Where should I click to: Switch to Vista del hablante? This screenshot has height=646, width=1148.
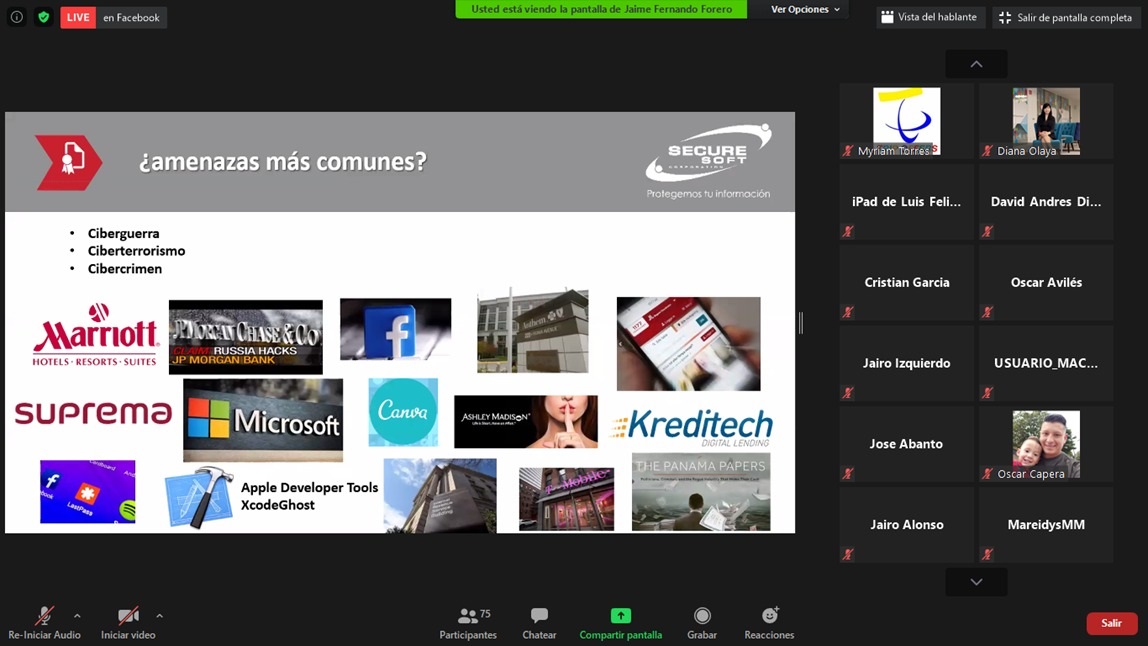[x=929, y=18]
